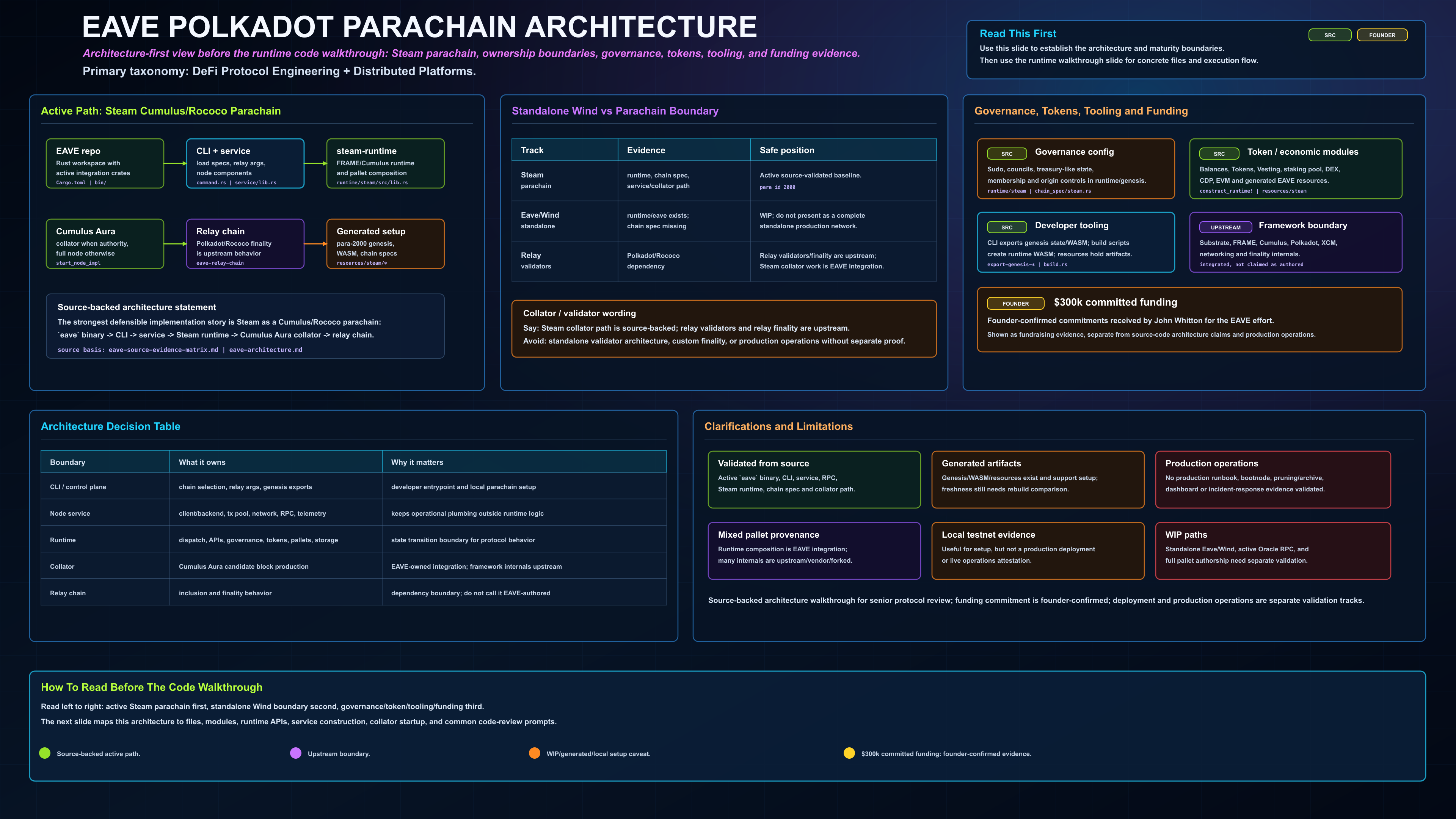Click 'export-genesis-* | build.rs' text
This screenshot has height=819, width=1456.
coord(1027,265)
